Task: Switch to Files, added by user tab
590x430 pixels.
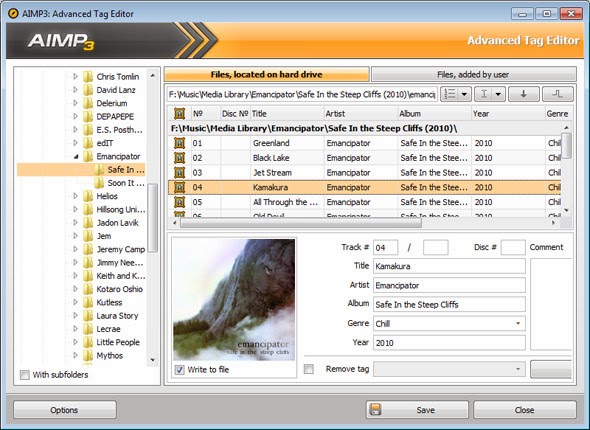Action: coord(473,74)
